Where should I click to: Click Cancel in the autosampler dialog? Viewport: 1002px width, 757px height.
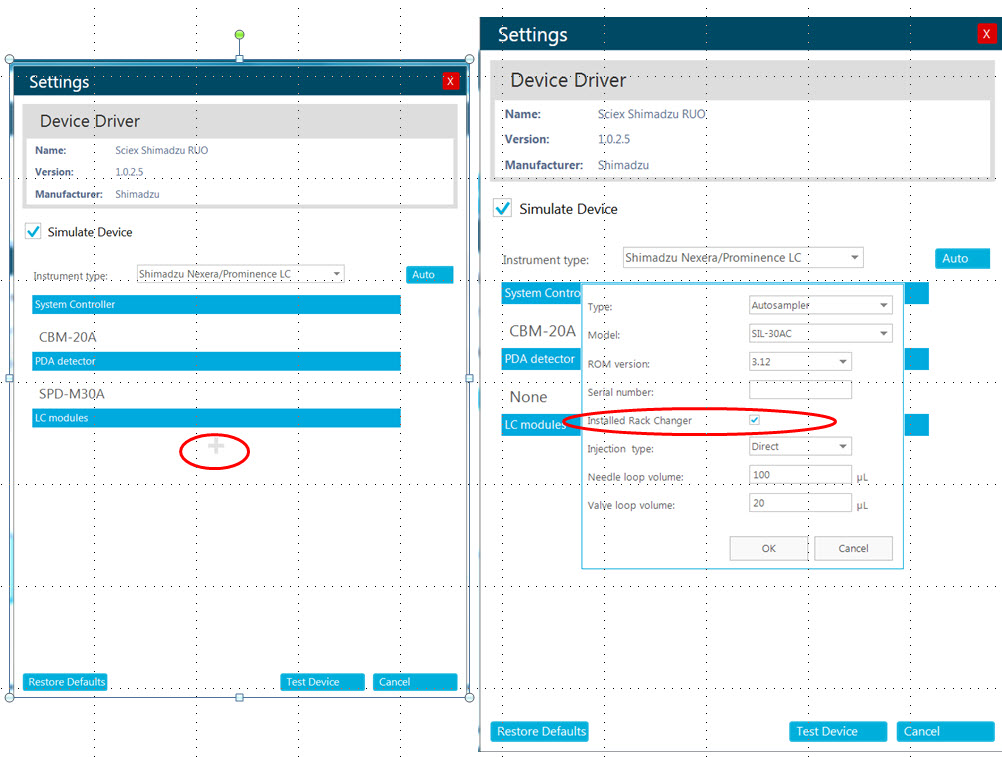click(853, 548)
